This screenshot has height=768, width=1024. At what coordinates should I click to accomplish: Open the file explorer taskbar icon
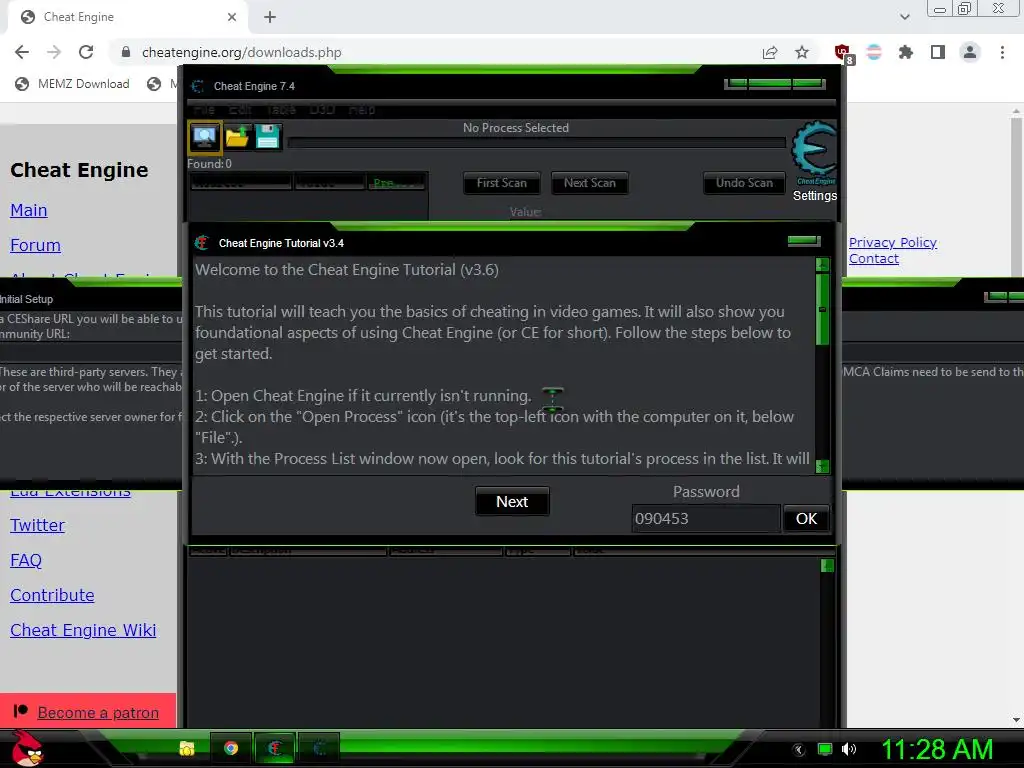coord(187,748)
